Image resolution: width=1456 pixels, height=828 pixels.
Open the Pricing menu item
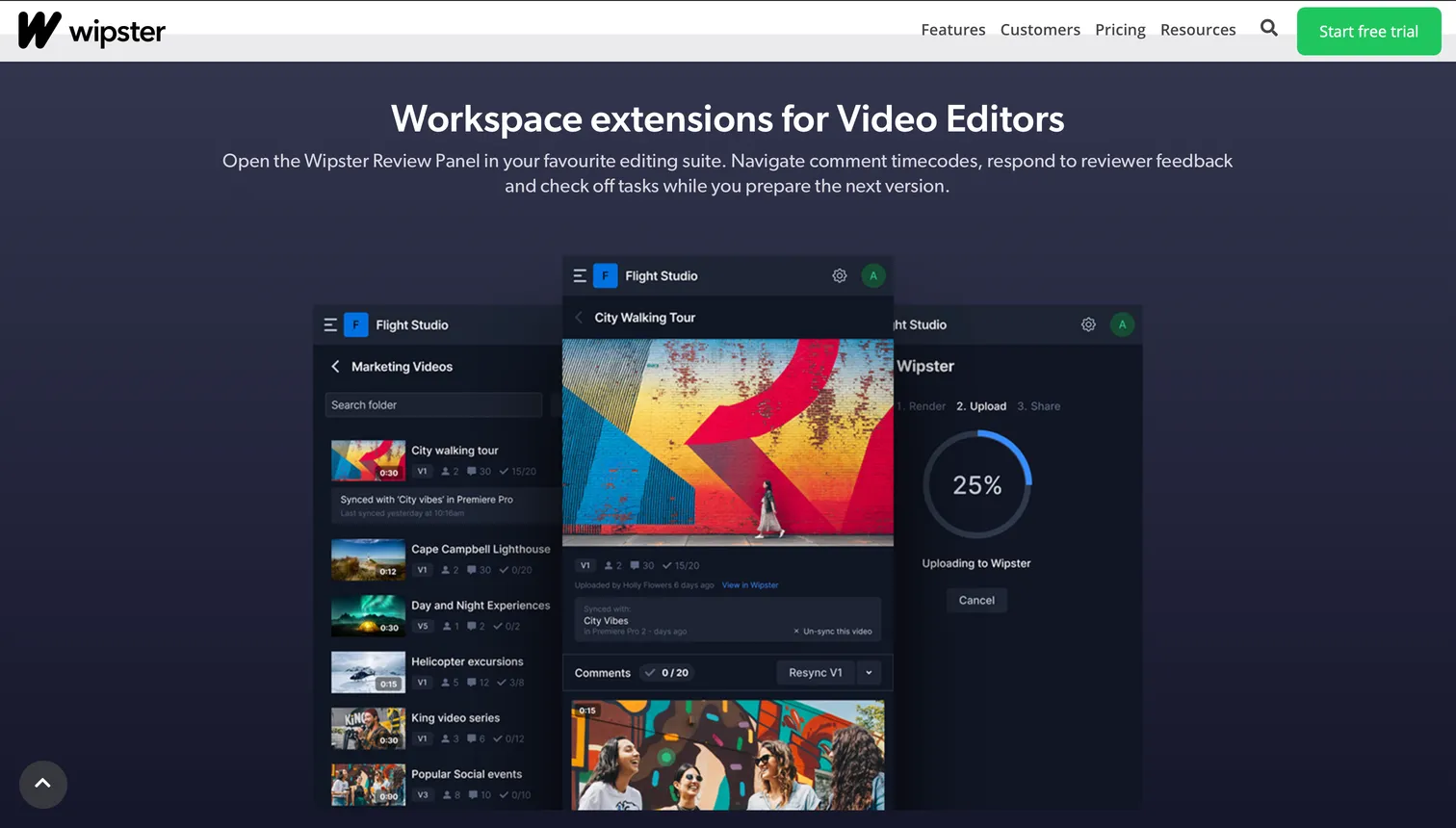pyautogui.click(x=1120, y=30)
